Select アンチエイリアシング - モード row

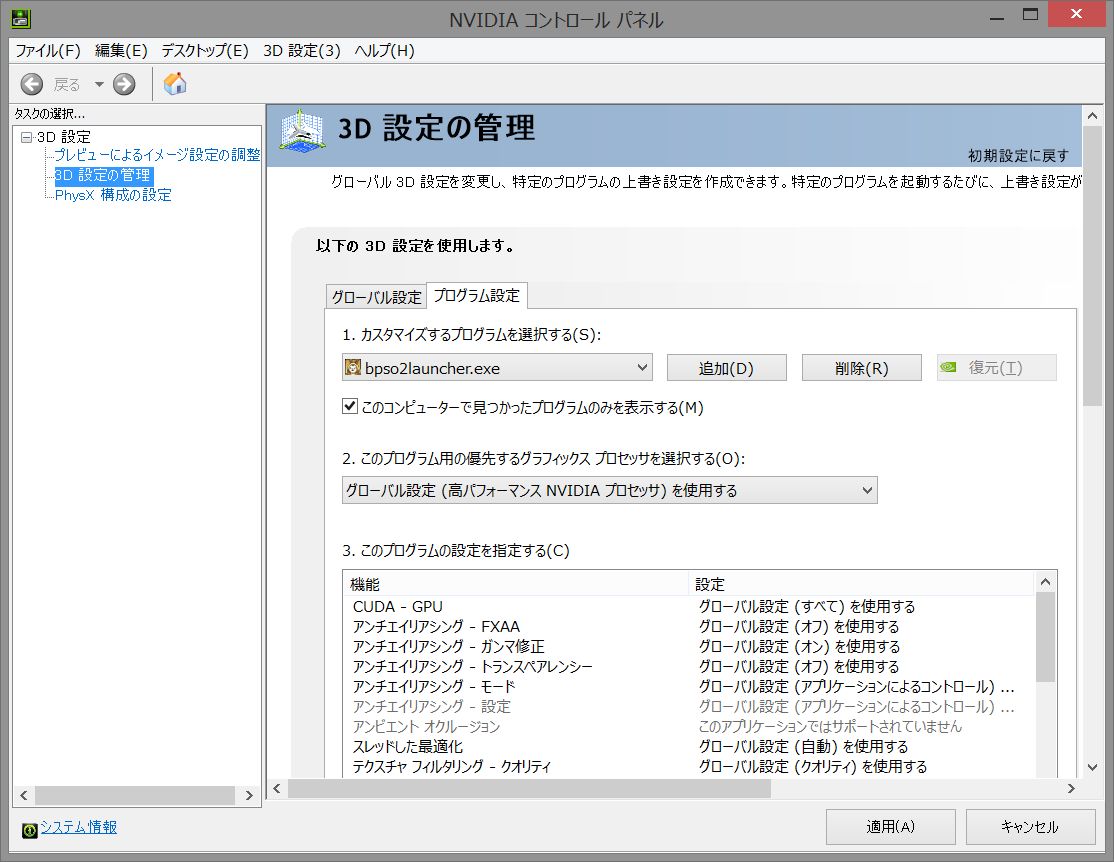pos(688,686)
